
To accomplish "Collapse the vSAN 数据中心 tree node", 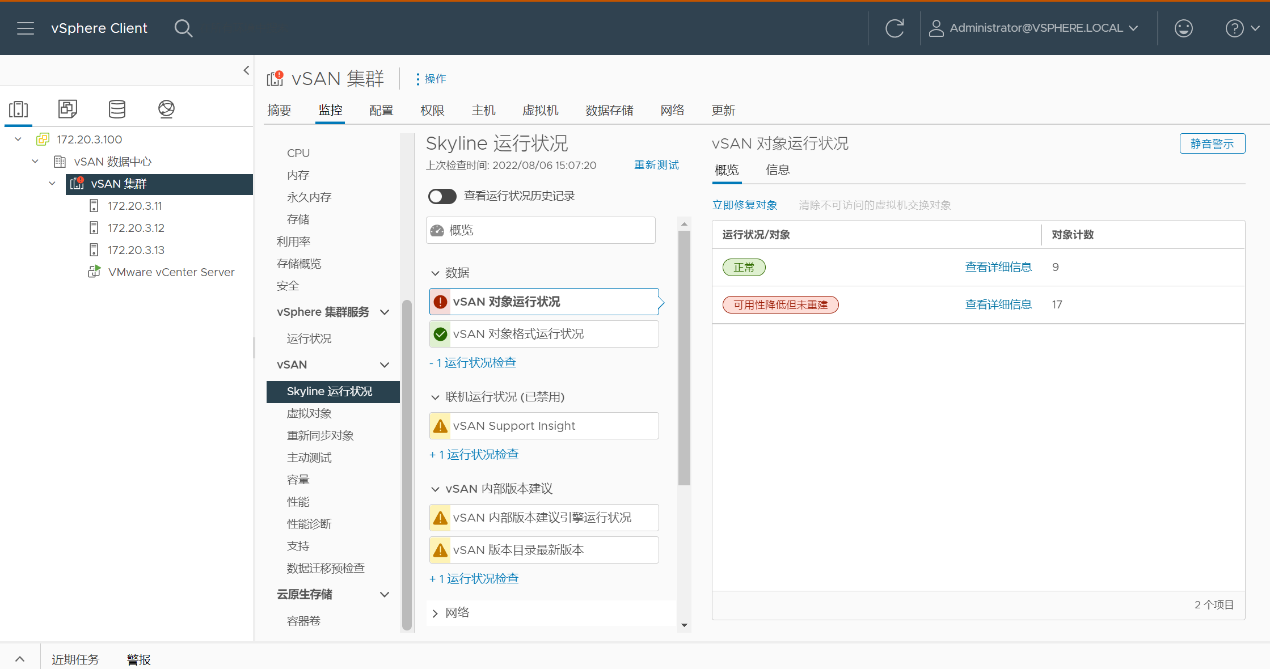I will 35,161.
